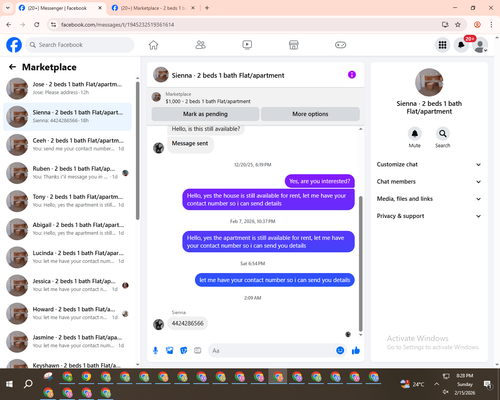This screenshot has height=400, width=500.
Task: Open Windows taskbar search
Action: click(28, 384)
